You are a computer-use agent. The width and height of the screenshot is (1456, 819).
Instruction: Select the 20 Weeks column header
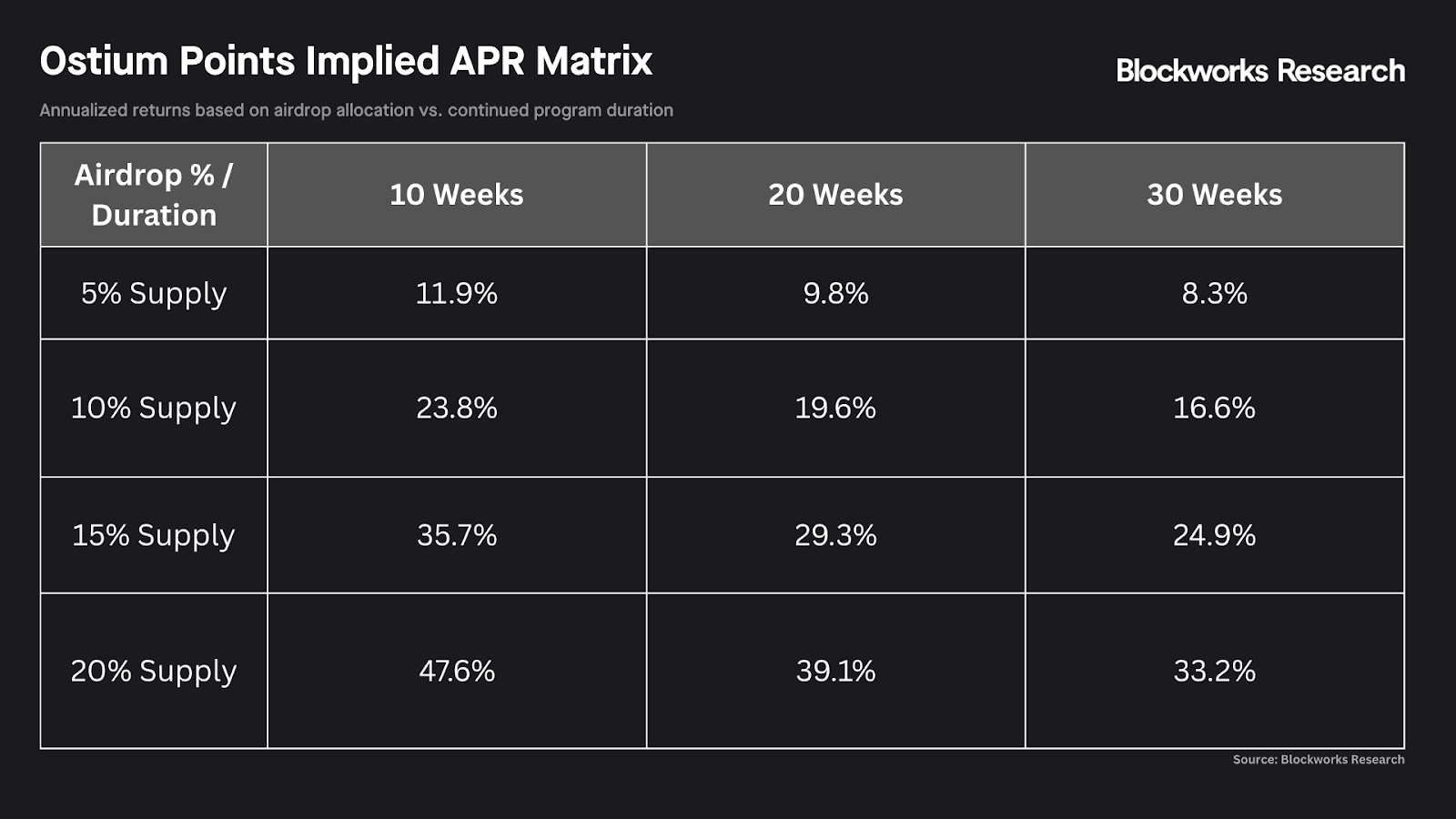(835, 195)
